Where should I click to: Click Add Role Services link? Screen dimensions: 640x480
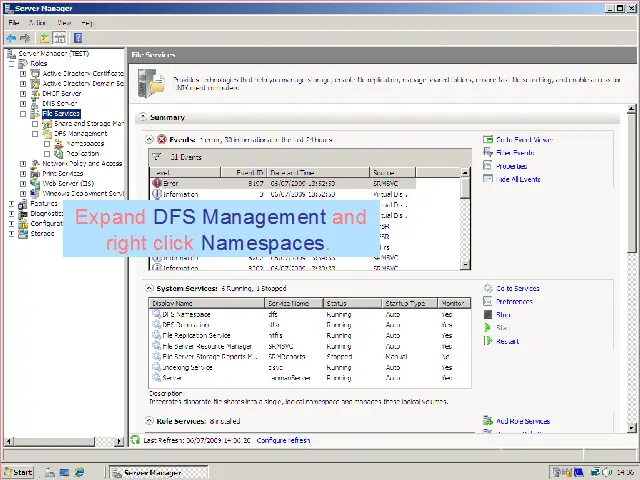pos(523,421)
